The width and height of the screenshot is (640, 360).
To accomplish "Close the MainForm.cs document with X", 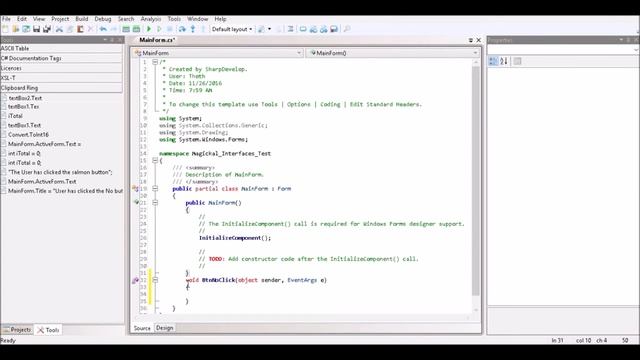I will click(x=479, y=40).
